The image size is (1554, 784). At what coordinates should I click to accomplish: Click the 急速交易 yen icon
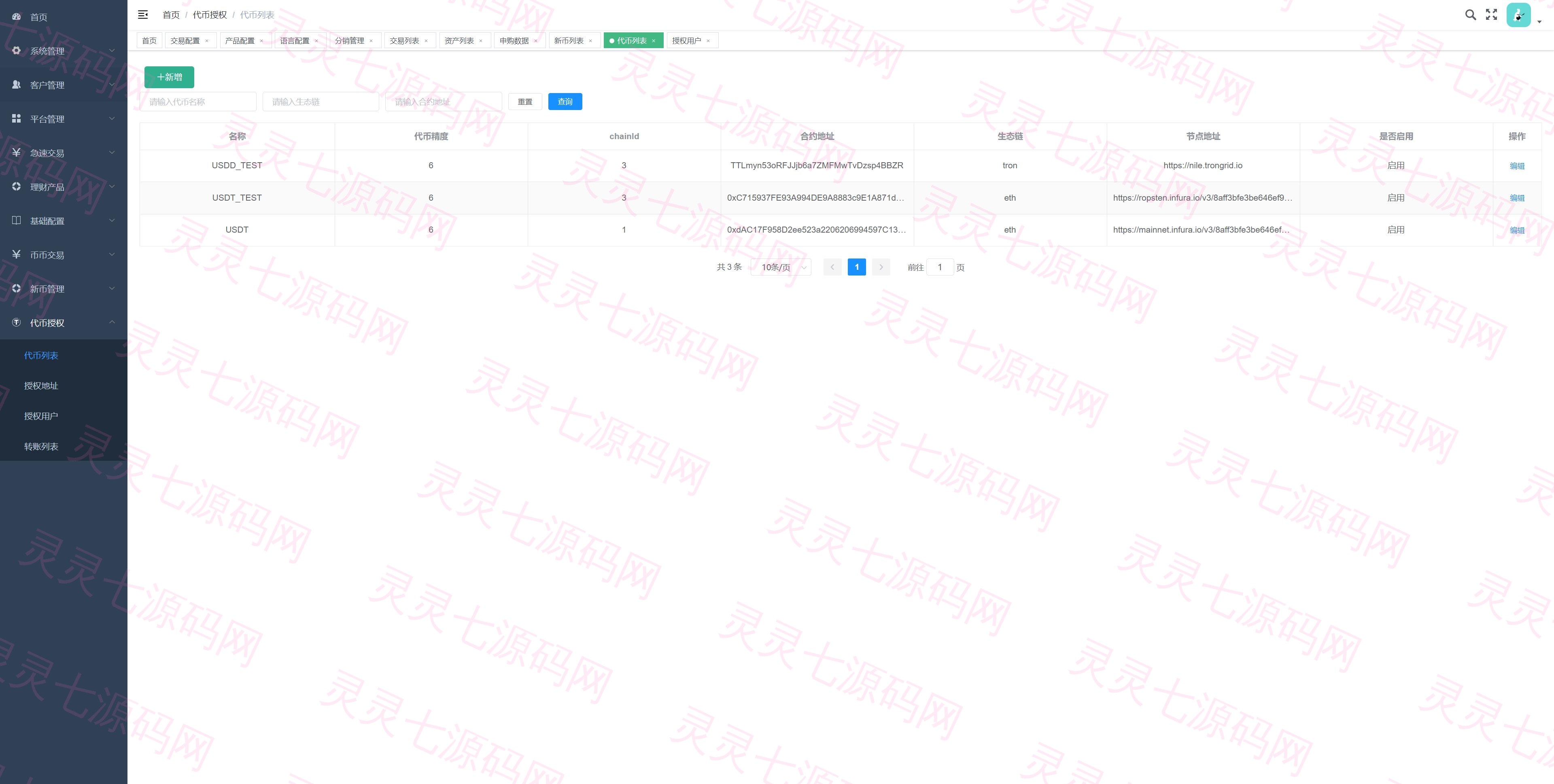tap(16, 153)
